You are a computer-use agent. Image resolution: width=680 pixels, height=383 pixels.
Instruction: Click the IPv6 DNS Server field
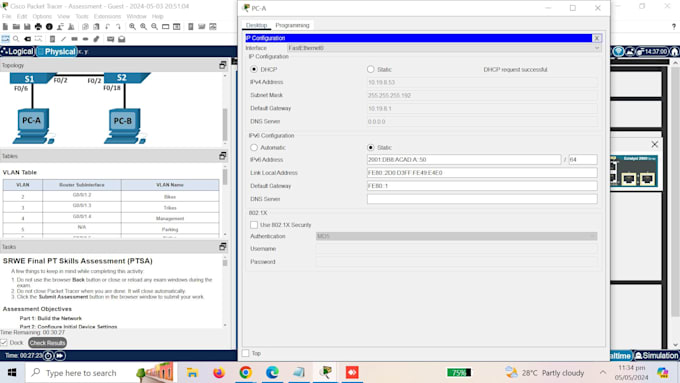(x=482, y=199)
